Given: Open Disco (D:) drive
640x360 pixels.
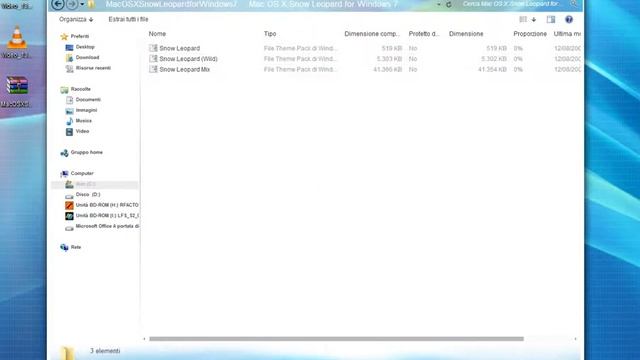Looking at the screenshot, I should coord(88,195).
